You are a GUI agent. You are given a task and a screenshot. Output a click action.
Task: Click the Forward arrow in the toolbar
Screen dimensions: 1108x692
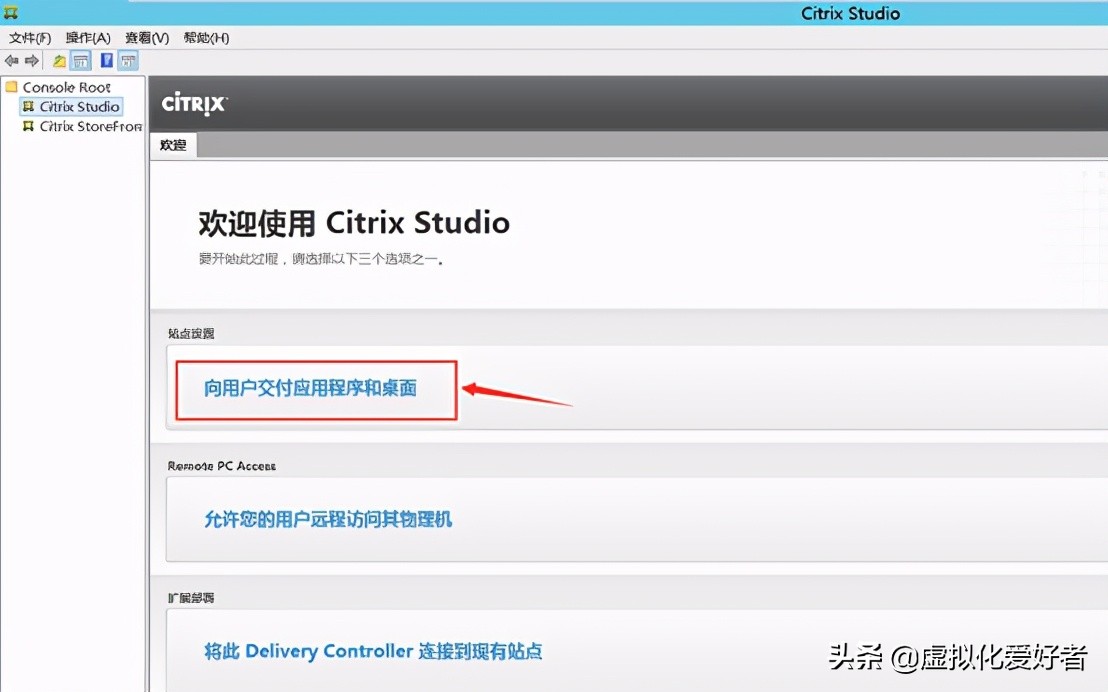click(x=32, y=61)
